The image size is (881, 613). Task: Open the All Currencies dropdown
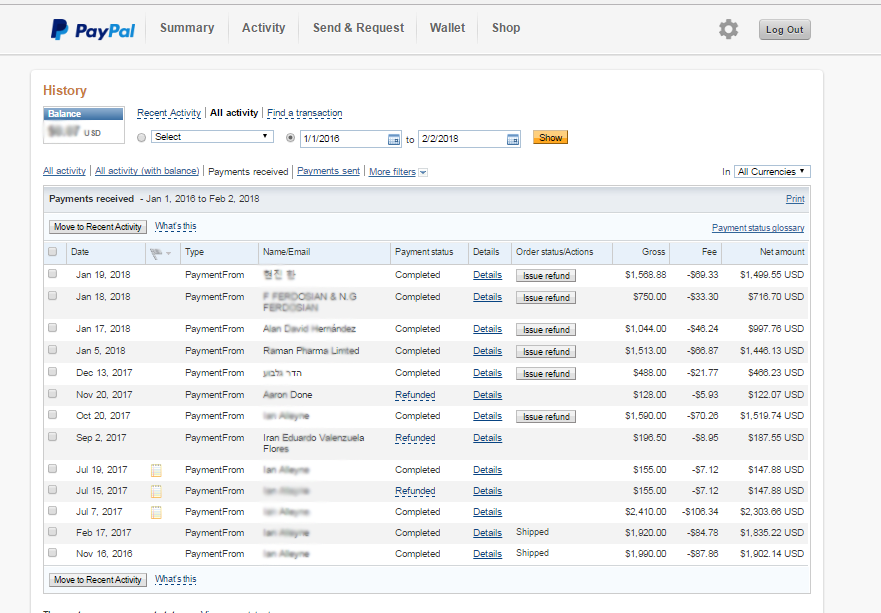772,172
